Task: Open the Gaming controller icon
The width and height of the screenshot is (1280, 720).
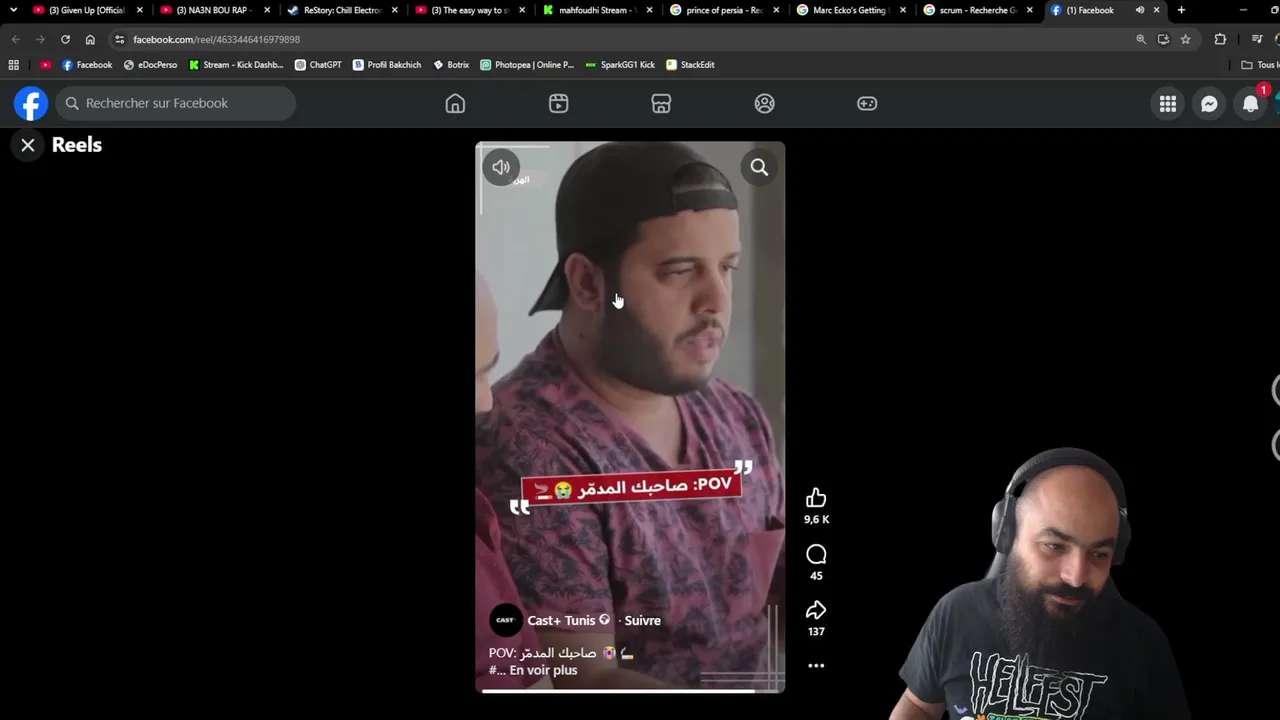Action: pyautogui.click(x=867, y=103)
